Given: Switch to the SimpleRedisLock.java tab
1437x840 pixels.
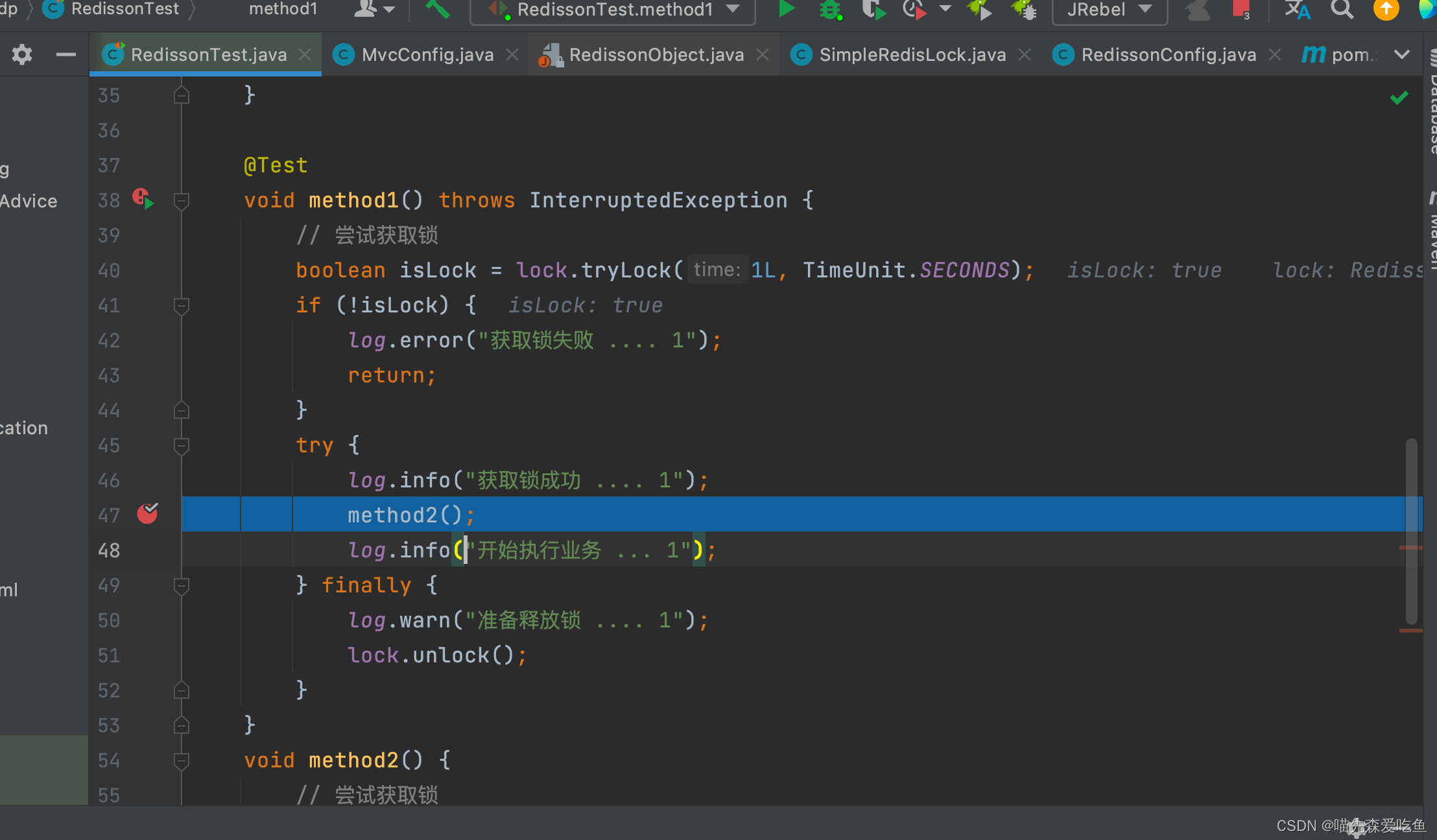Looking at the screenshot, I should coord(912,54).
